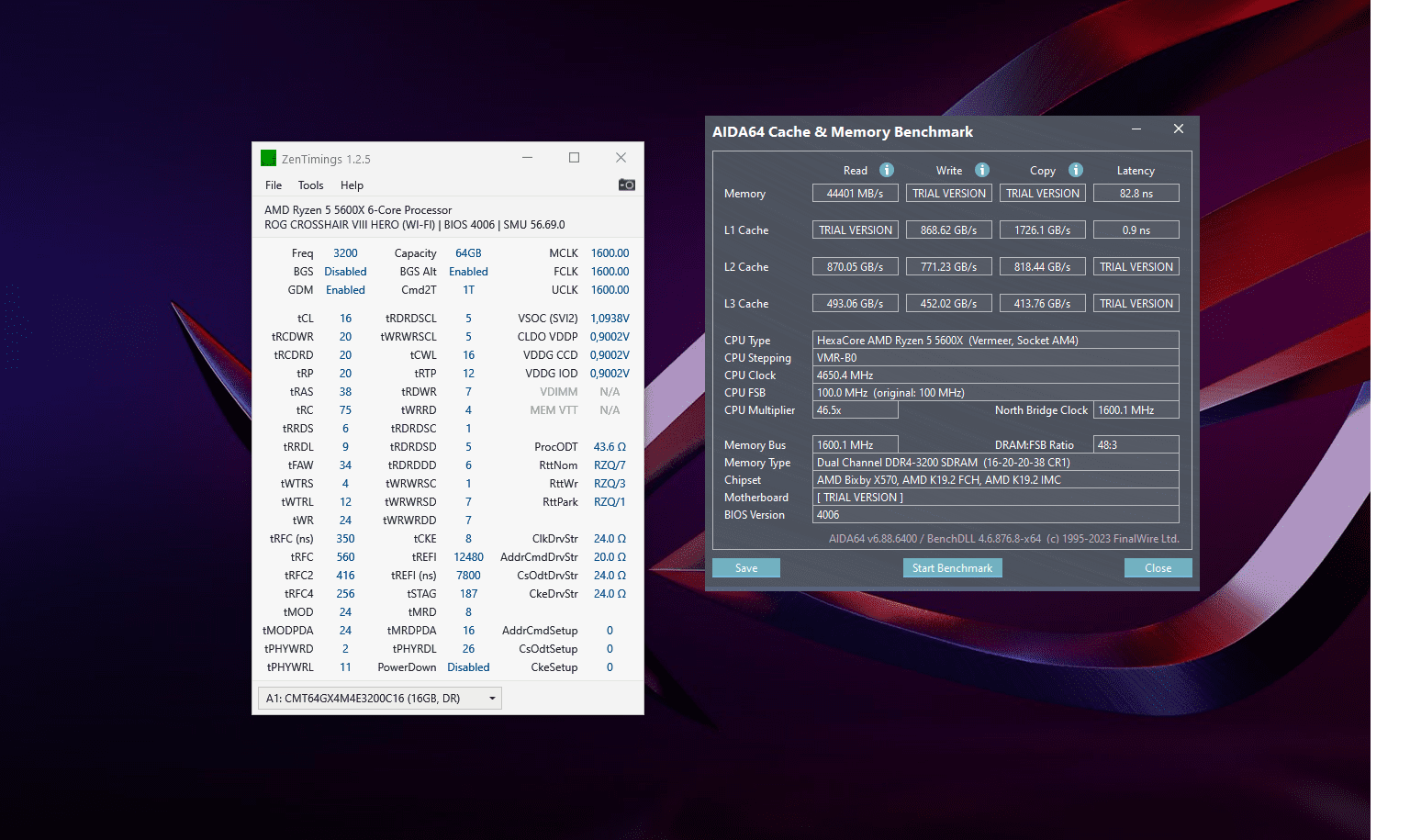Click the Read column info icon
This screenshot has height=840, width=1410.
(x=887, y=170)
